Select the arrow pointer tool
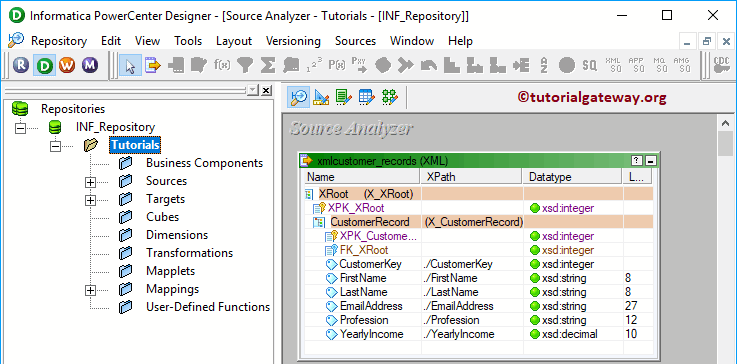This screenshot has height=364, width=737. tap(130, 65)
